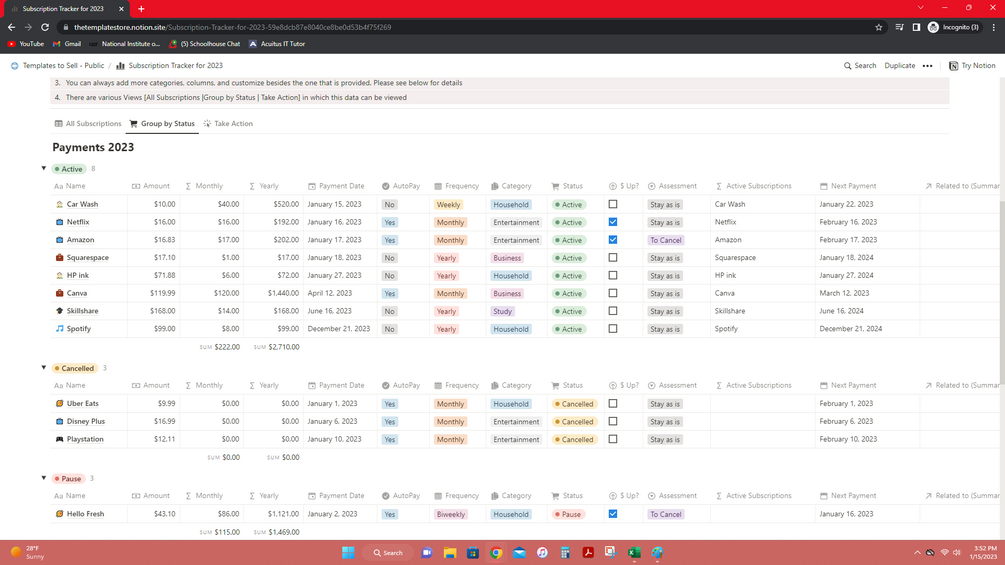Open the Acuitus IT Tutor bookmark
Image resolution: width=1005 pixels, height=565 pixels.
click(x=277, y=44)
